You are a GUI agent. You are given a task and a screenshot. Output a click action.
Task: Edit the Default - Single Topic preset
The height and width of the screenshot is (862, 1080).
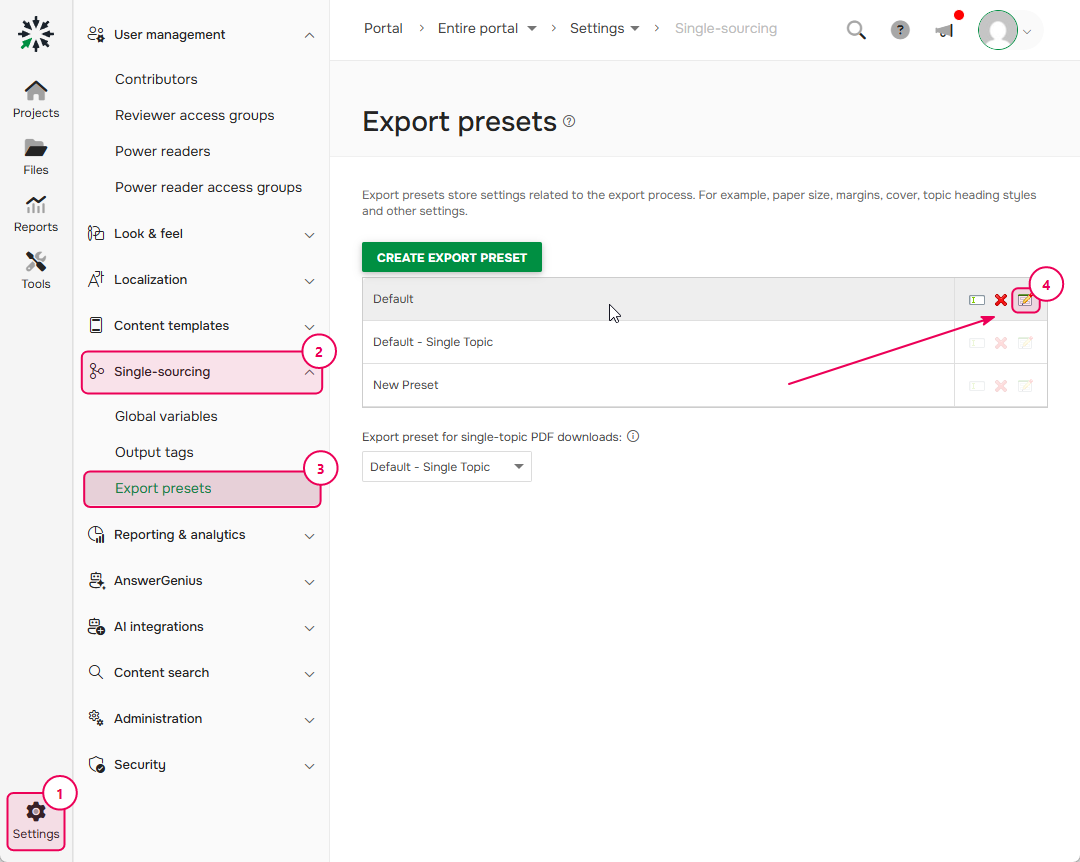(1026, 343)
